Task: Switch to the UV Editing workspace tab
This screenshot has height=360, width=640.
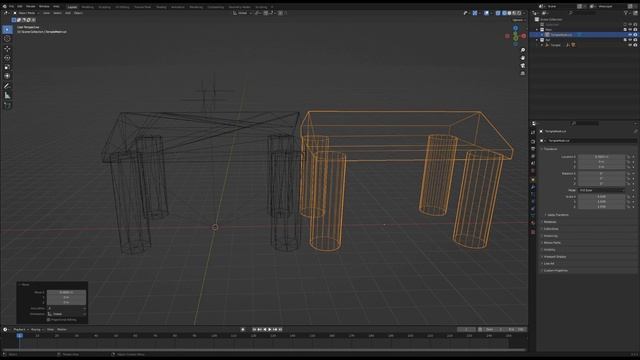Action: [122, 7]
